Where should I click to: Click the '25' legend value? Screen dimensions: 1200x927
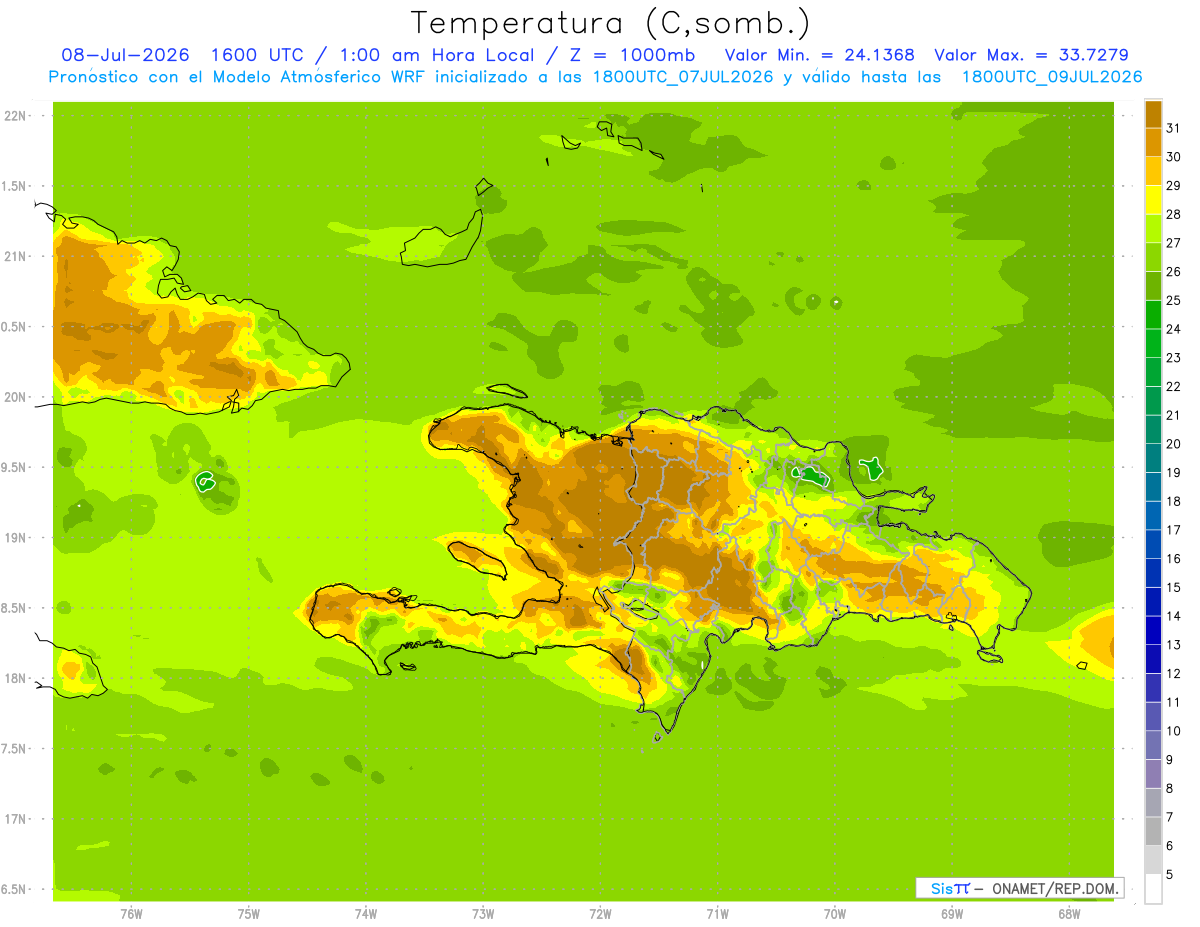pos(1173,300)
